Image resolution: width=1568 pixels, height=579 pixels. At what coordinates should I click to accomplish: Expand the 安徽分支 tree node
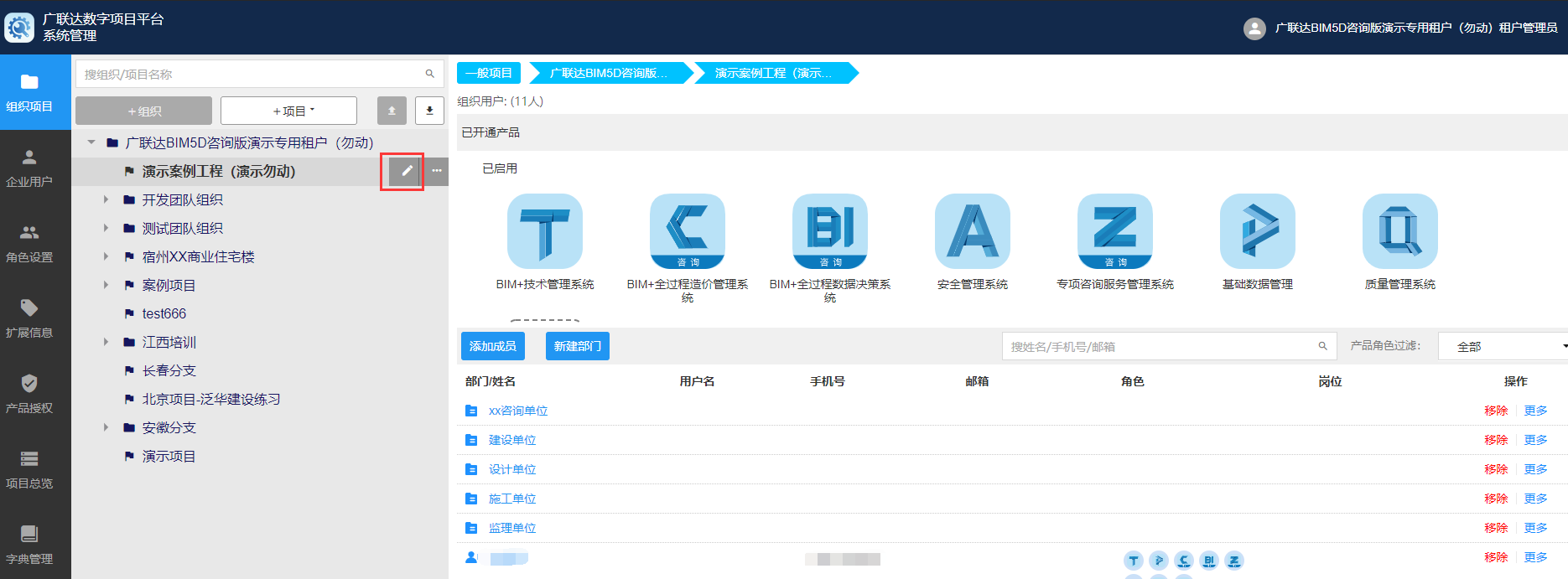(106, 427)
